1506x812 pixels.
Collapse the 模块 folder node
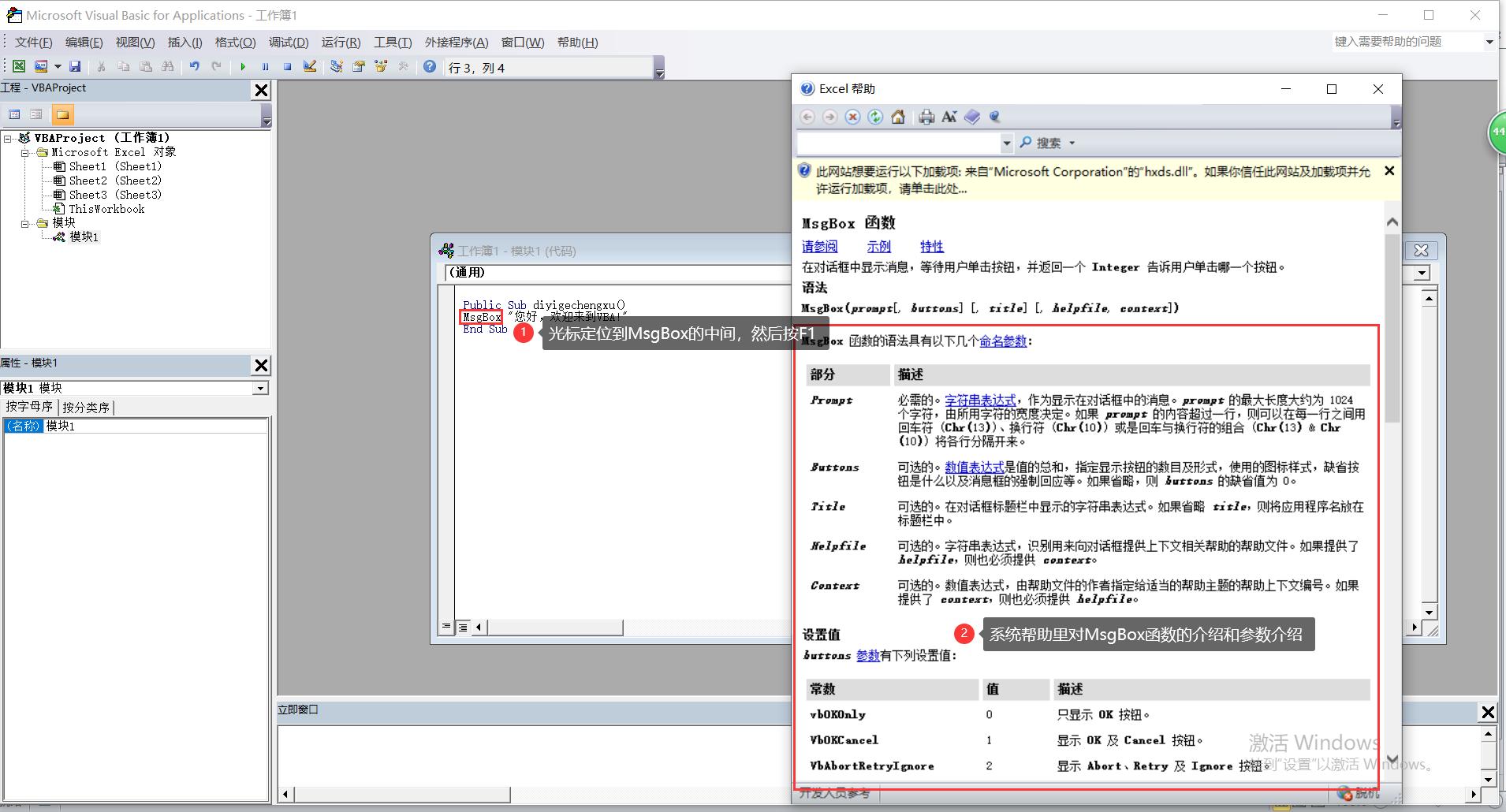coord(25,223)
